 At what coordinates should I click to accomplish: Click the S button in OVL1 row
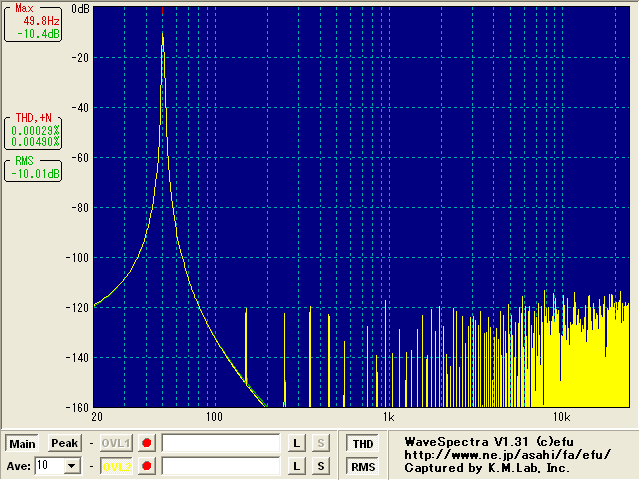click(x=321, y=443)
